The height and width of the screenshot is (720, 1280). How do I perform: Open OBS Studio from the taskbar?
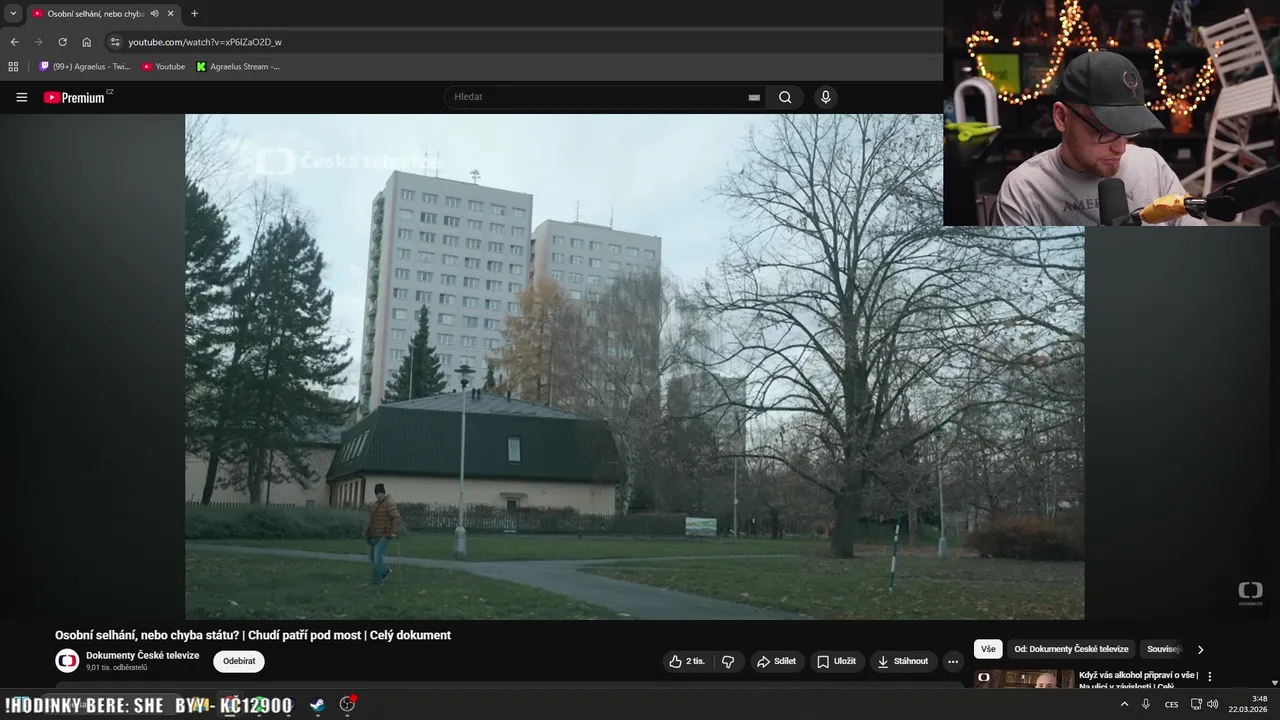coord(347,704)
